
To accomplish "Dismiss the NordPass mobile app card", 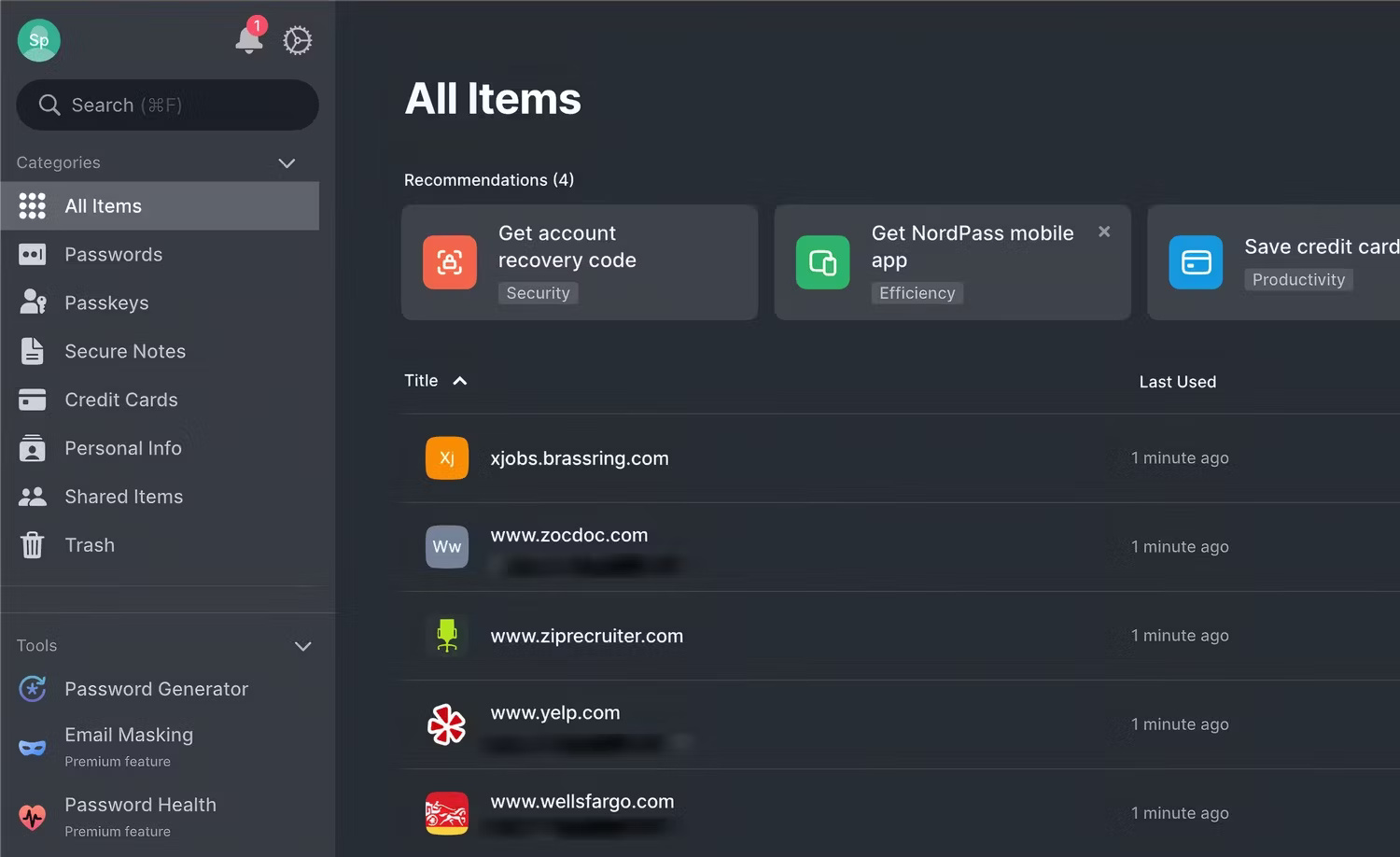I will tap(1104, 232).
